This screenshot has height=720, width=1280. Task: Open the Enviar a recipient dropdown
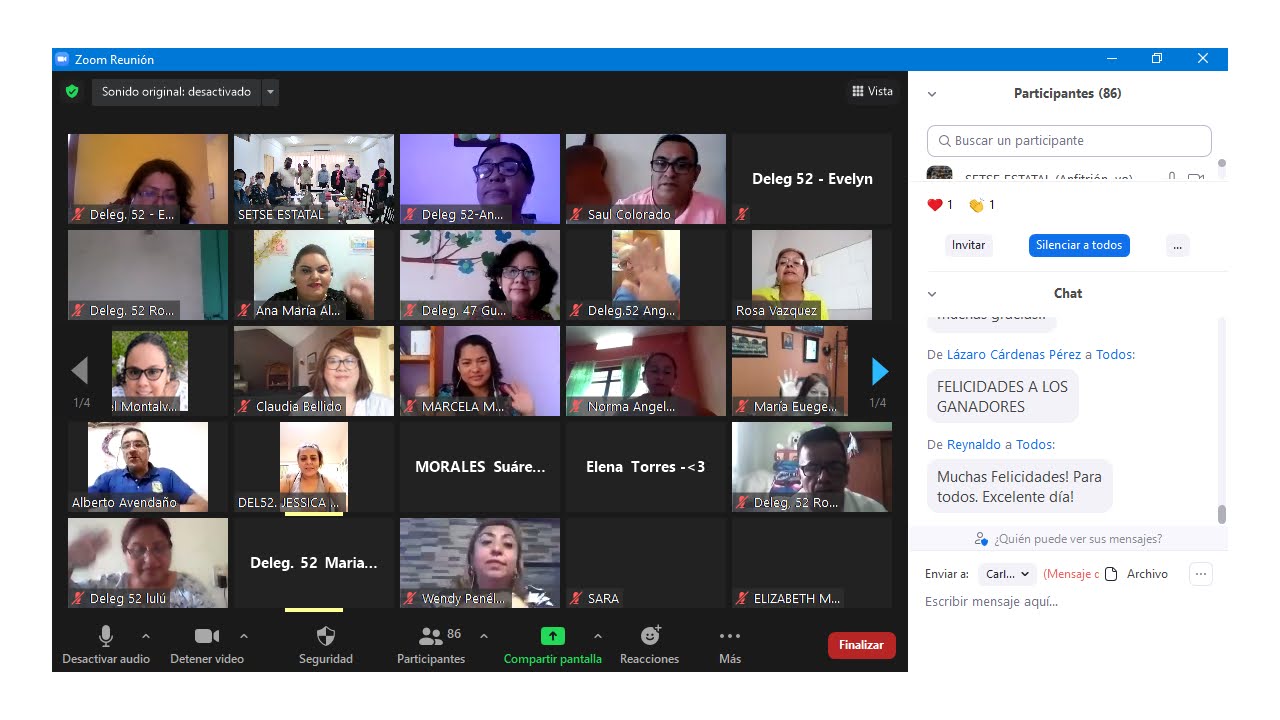click(x=1007, y=574)
